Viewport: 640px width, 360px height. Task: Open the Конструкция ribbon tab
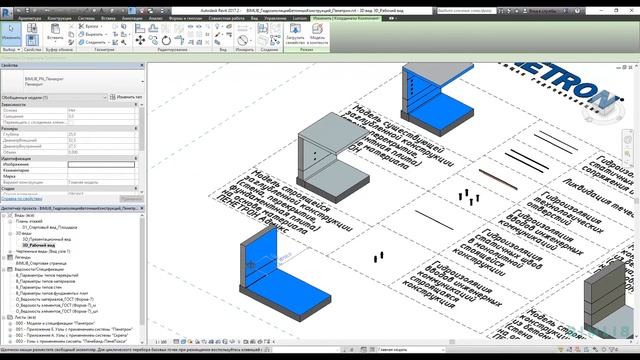59,18
